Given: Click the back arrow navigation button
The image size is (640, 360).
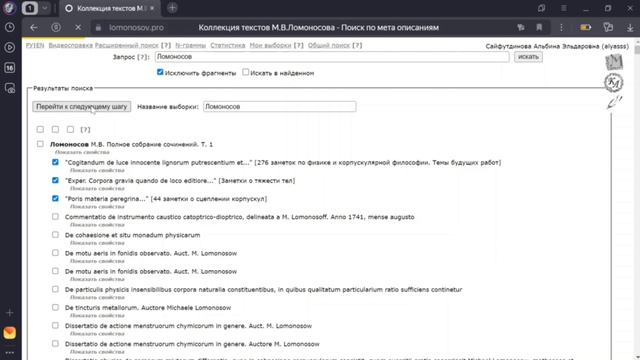Looking at the screenshot, I should pyautogui.click(x=34, y=27).
